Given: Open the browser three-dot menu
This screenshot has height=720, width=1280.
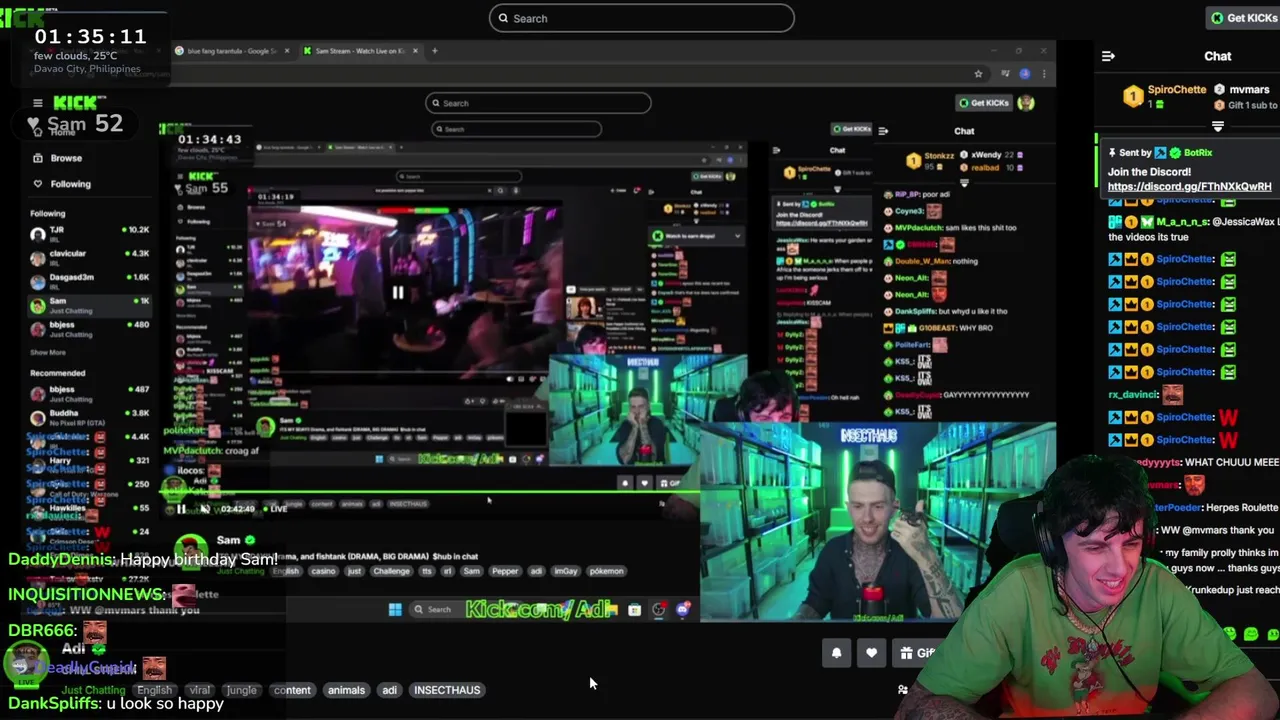Looking at the screenshot, I should click(x=1044, y=74).
